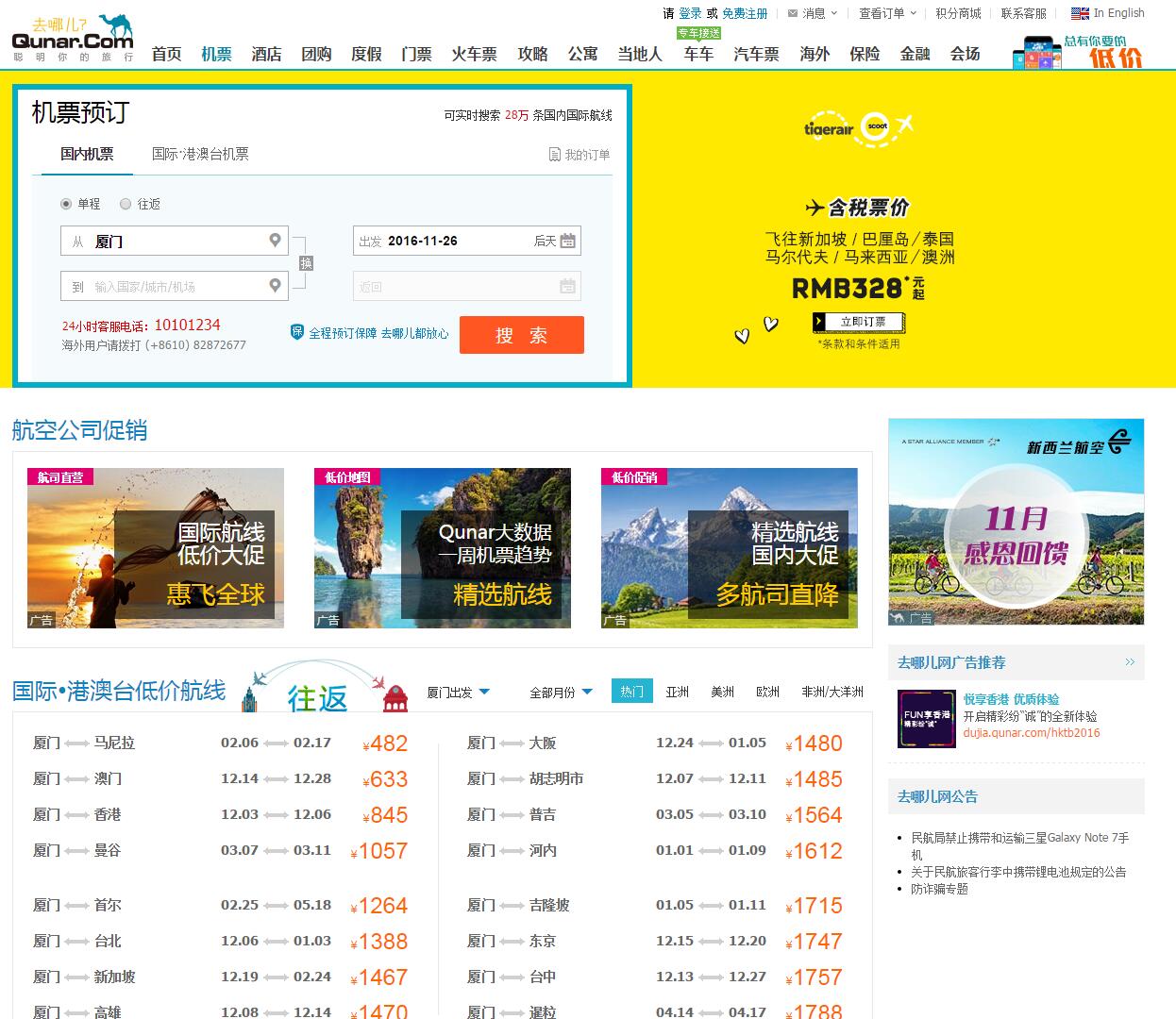Open all months filter dropdown
The height and width of the screenshot is (1019, 1176).
(561, 692)
